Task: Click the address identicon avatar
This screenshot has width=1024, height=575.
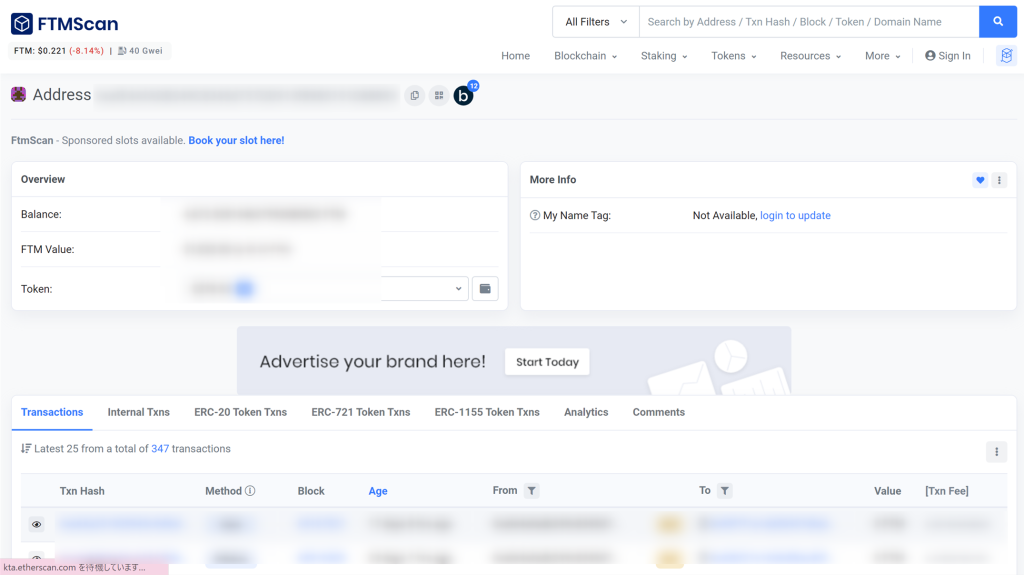Action: pos(18,94)
